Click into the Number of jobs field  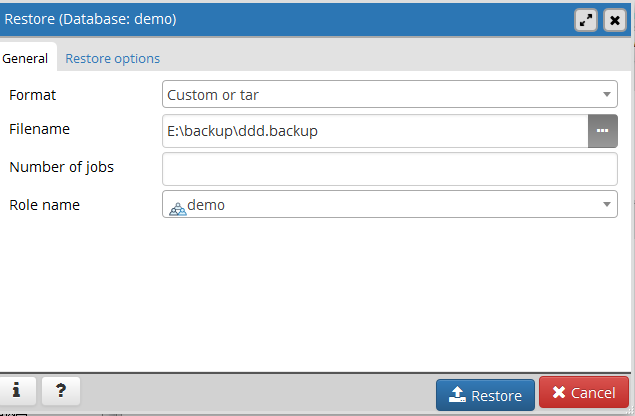coord(390,169)
